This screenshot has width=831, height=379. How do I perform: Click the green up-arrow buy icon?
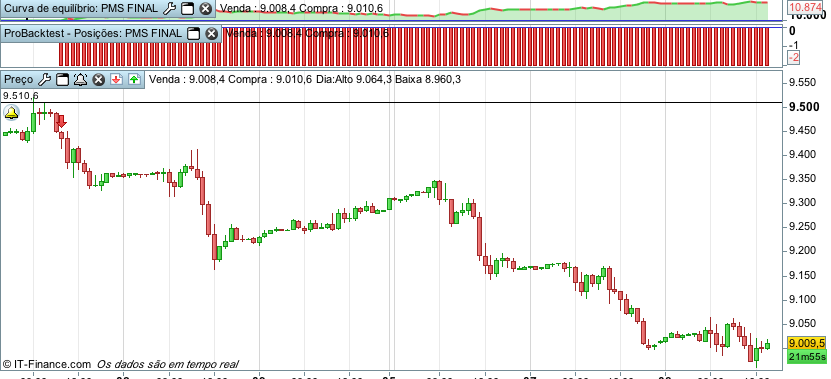tap(135, 80)
